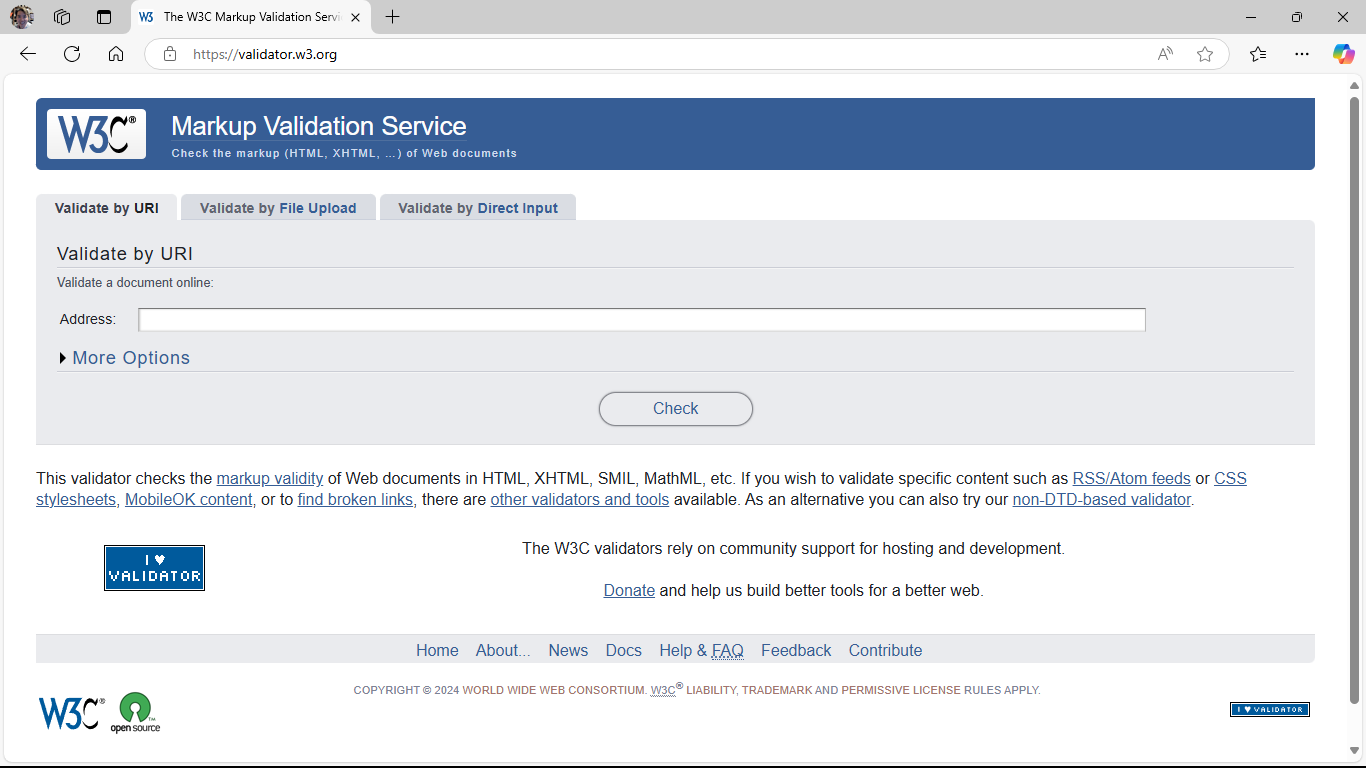Click inside the Address input field
Screen dimensions: 1366x768
tap(640, 319)
